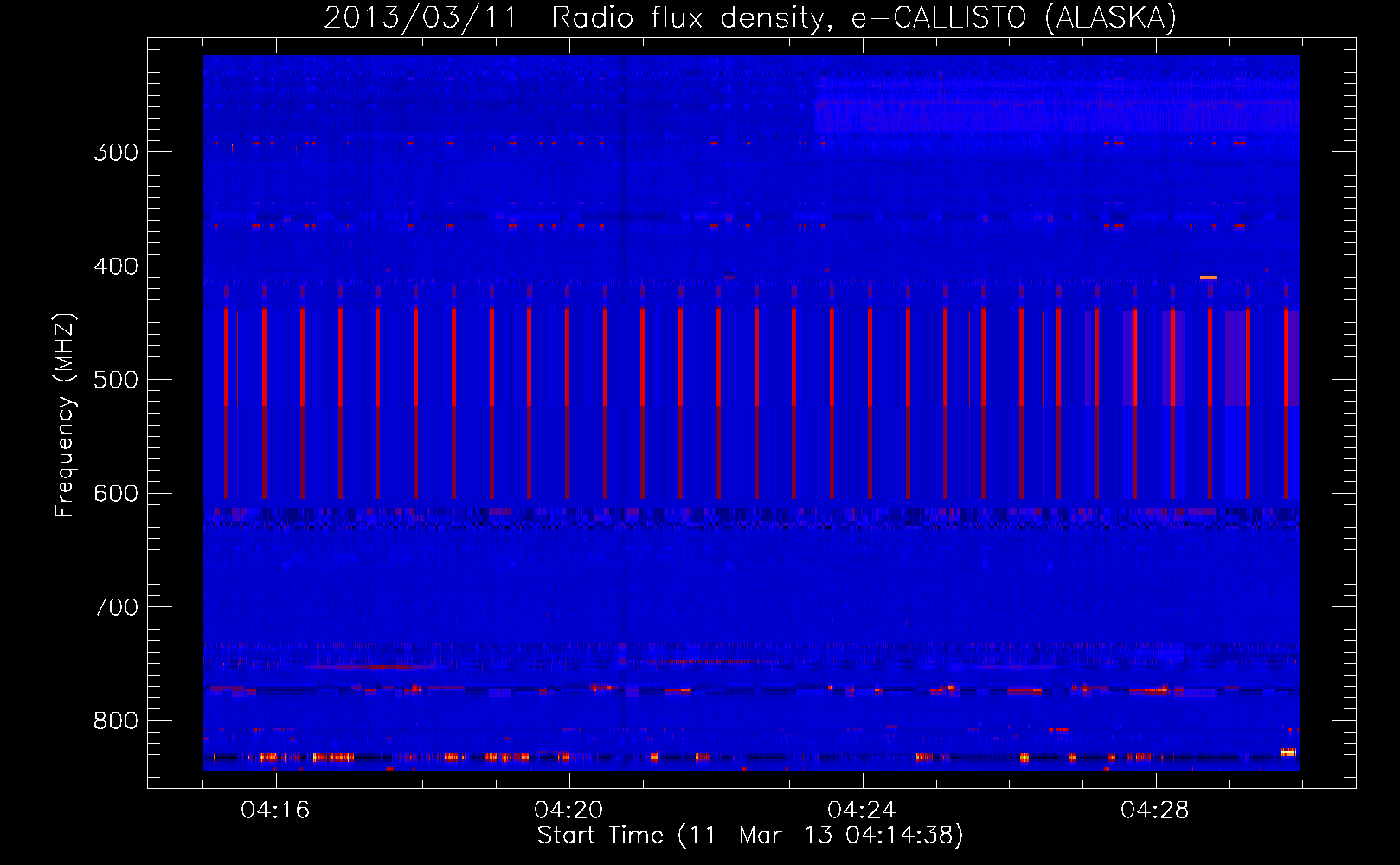Click the 04:16 time tick label
The image size is (1400, 865).
[x=275, y=810]
